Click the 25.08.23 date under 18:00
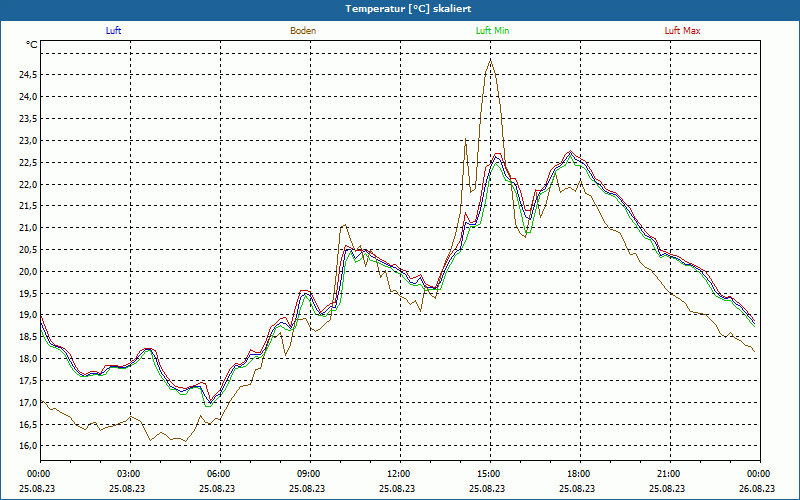 578,488
